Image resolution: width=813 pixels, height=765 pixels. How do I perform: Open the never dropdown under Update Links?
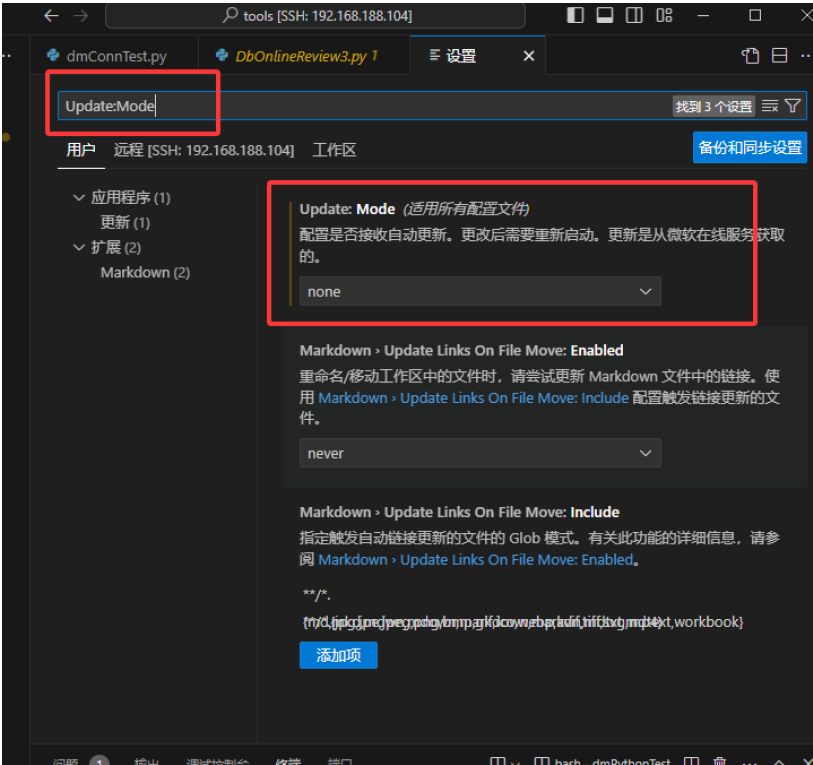[x=479, y=452]
